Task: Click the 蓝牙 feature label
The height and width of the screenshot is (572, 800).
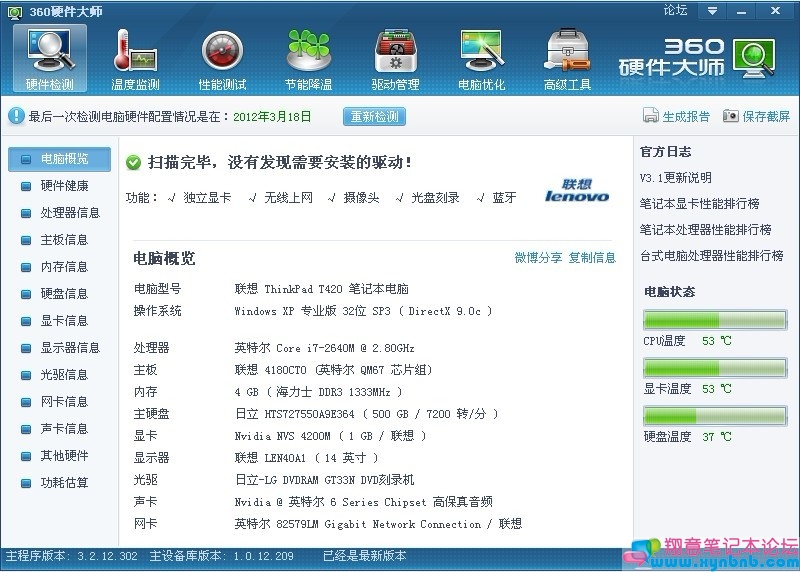Action: coord(504,198)
